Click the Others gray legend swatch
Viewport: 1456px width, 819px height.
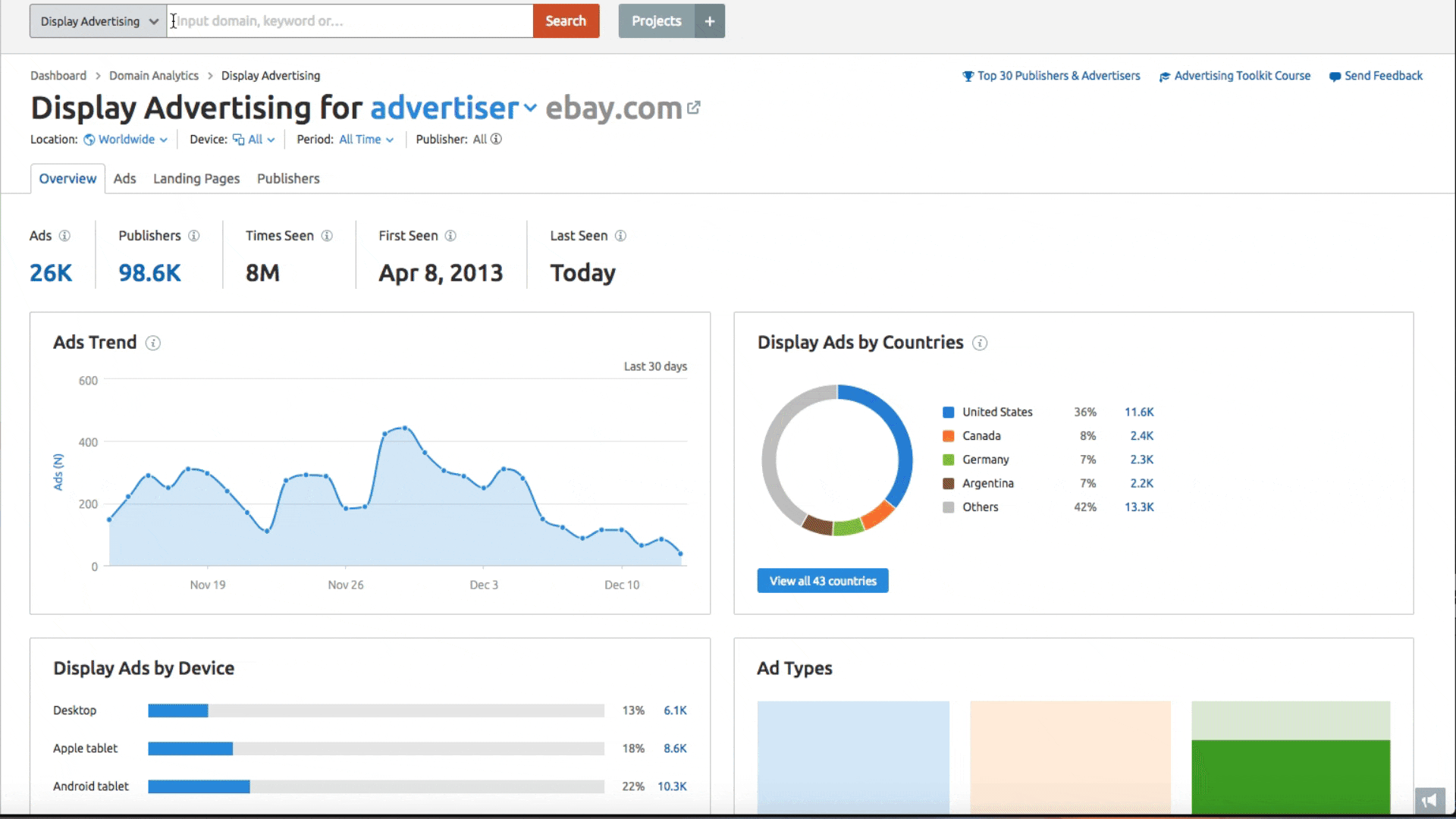pyautogui.click(x=948, y=507)
